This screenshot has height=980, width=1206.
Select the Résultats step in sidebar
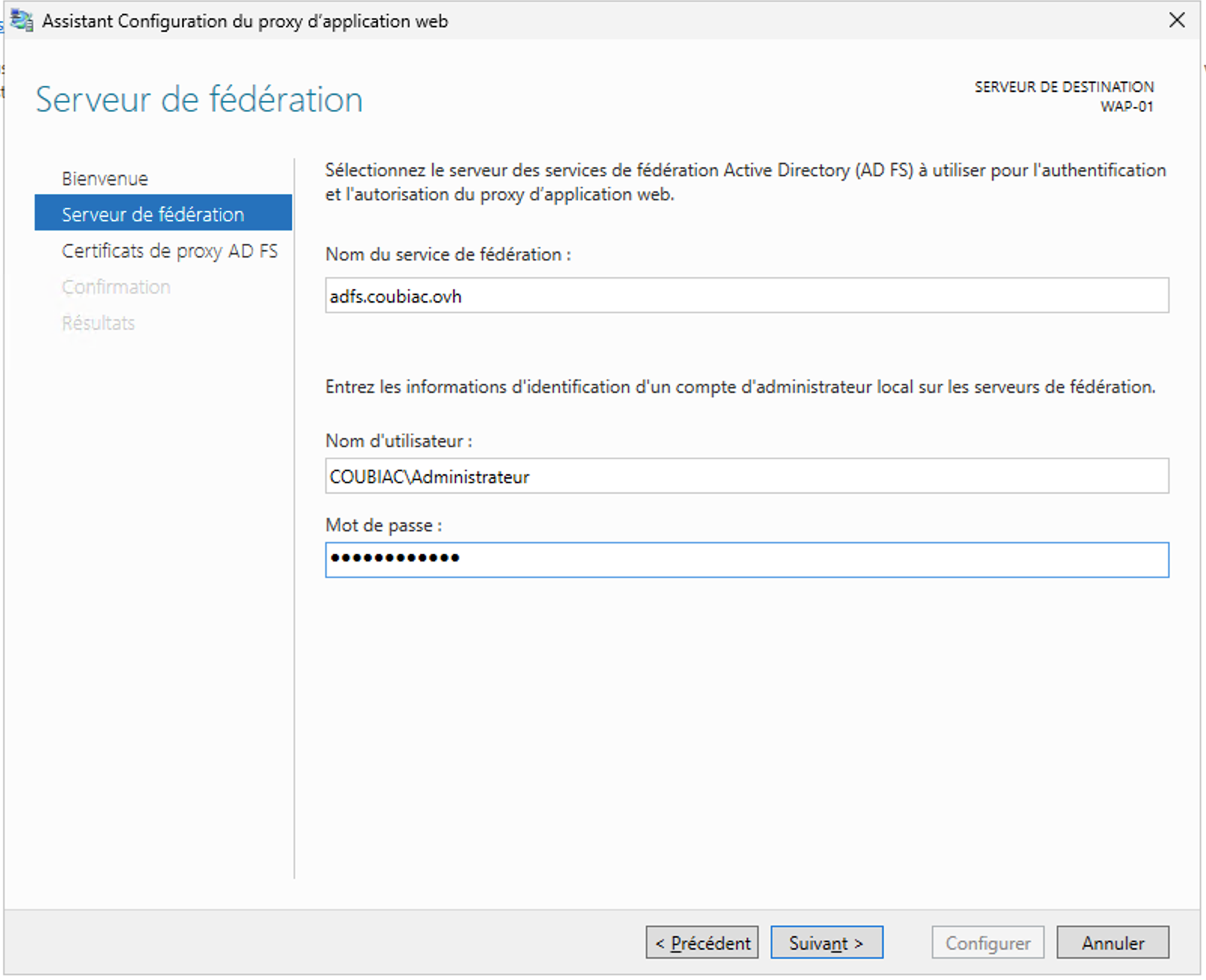point(98,323)
